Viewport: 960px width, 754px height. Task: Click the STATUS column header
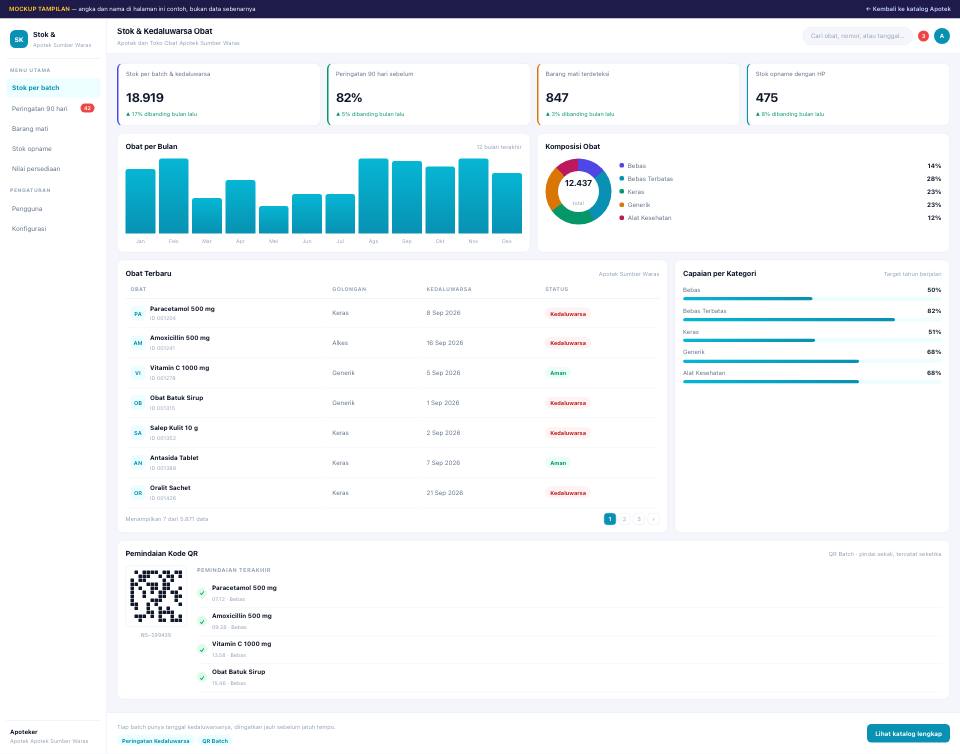point(557,289)
